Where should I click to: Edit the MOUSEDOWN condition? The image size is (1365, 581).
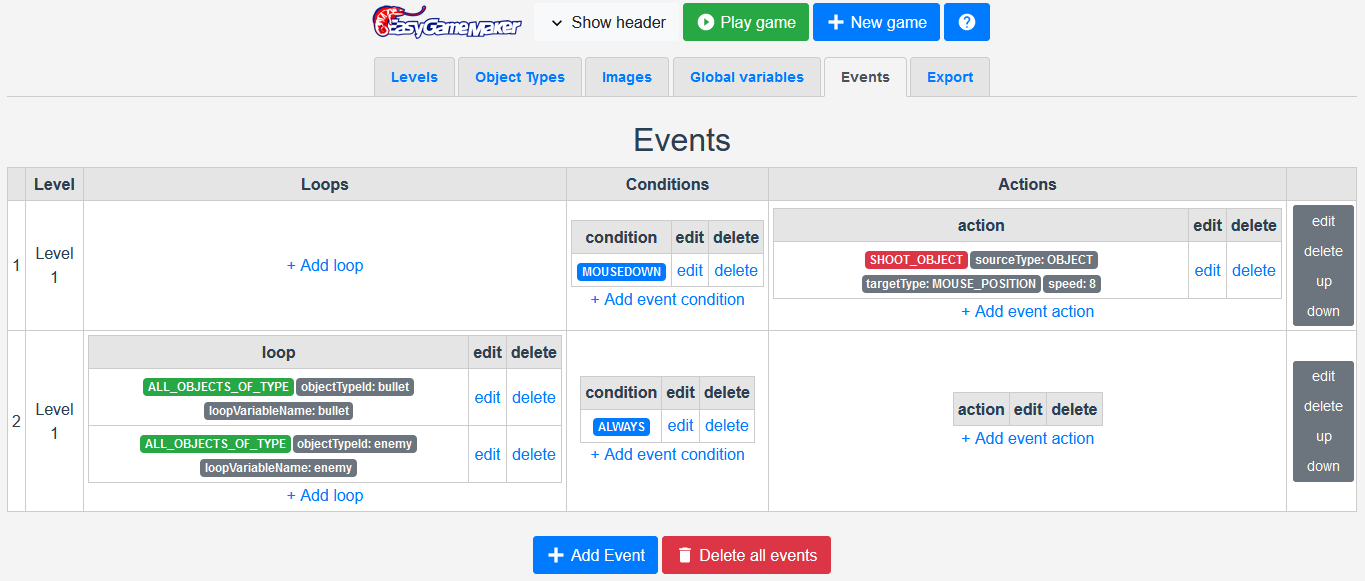690,270
